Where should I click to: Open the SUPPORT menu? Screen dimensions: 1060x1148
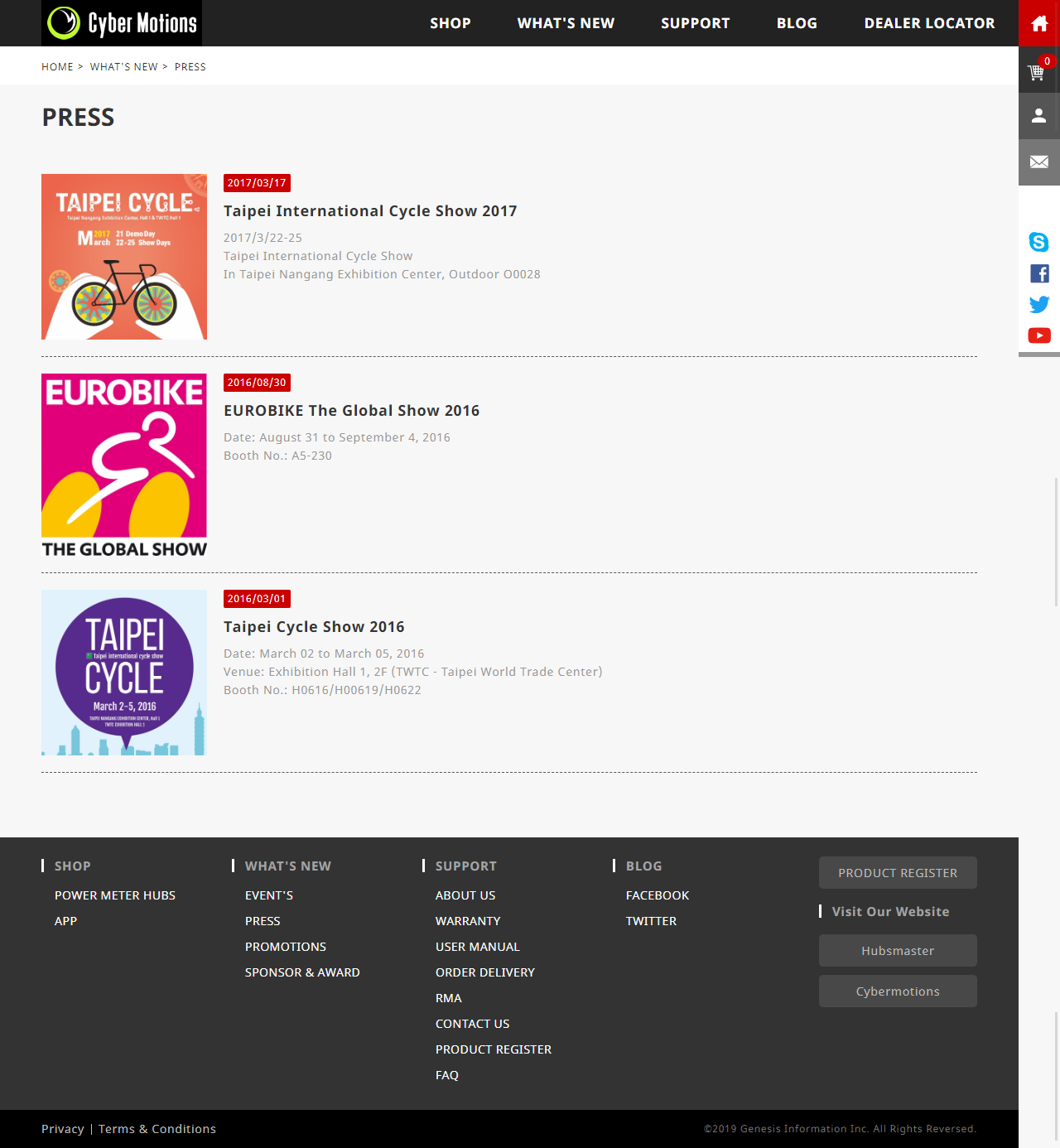point(696,23)
